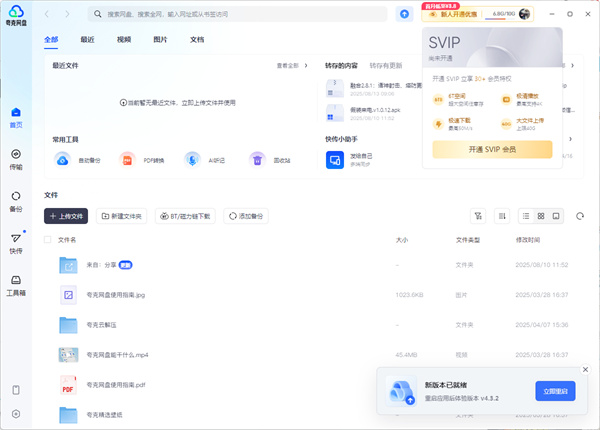Switch to 转存有更新 tab
600x430 pixels.
(x=386, y=66)
